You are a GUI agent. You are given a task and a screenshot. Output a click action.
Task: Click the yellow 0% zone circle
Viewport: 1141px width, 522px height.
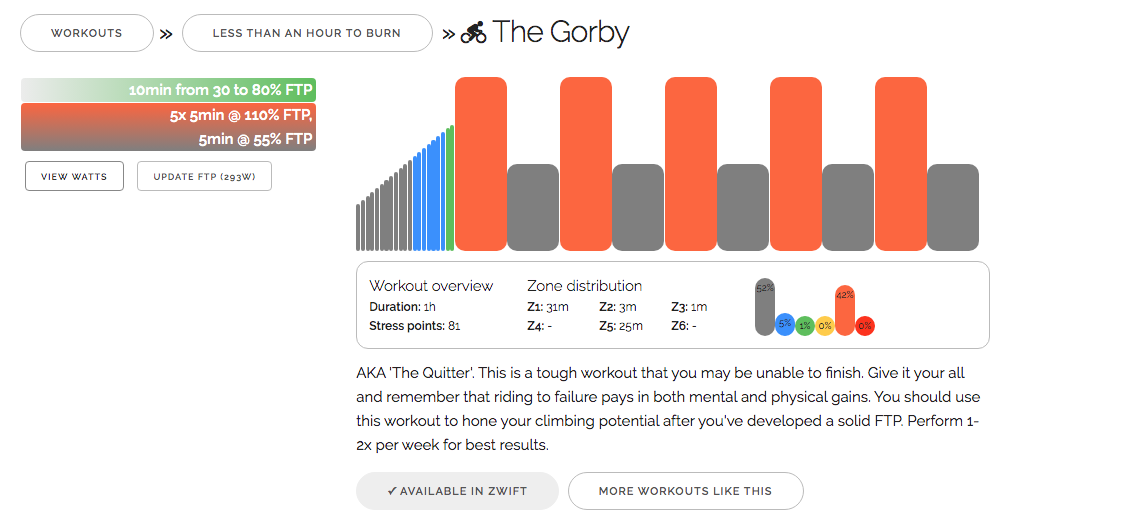click(825, 325)
